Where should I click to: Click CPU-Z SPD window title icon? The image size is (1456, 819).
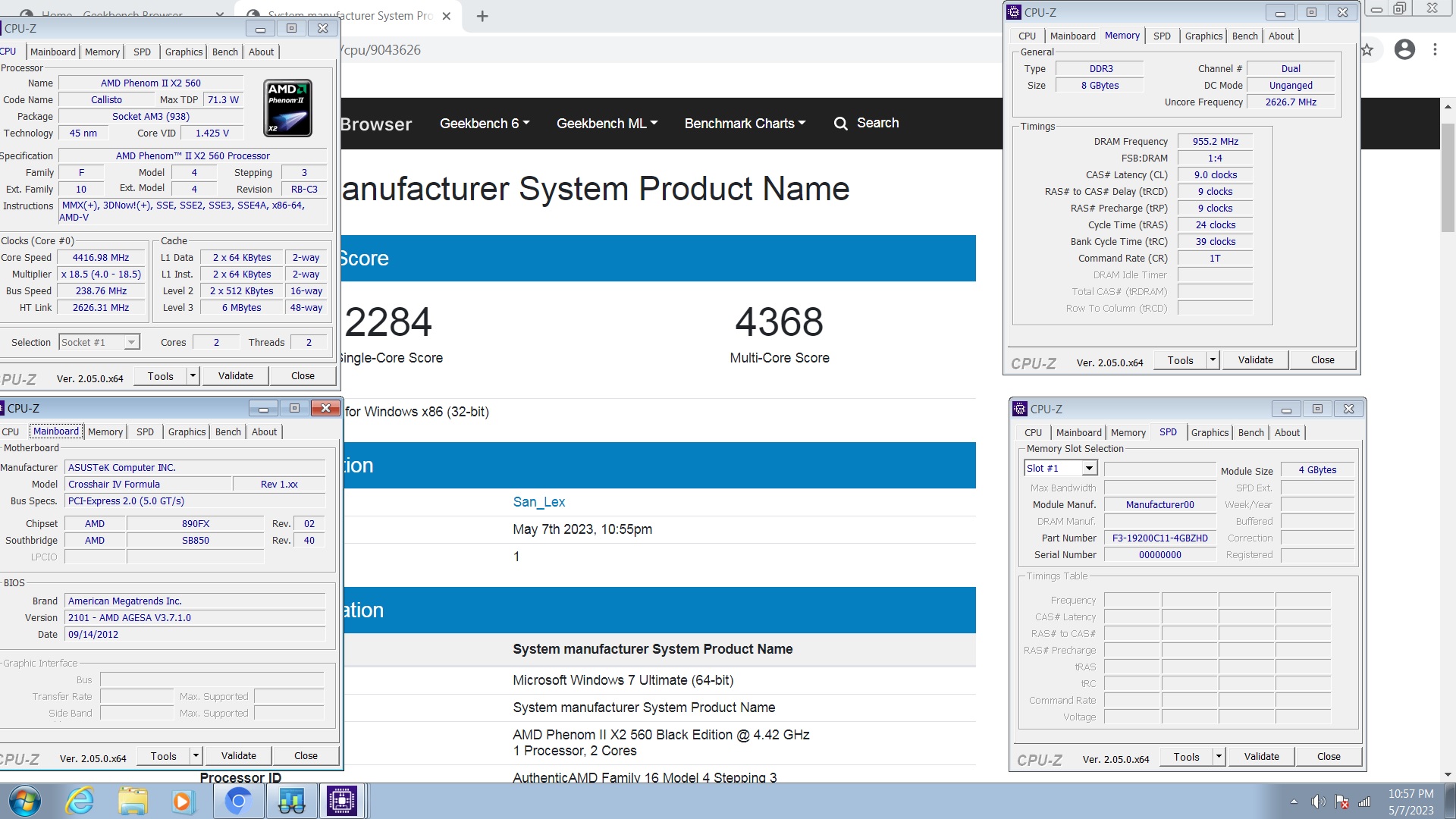click(x=1020, y=409)
